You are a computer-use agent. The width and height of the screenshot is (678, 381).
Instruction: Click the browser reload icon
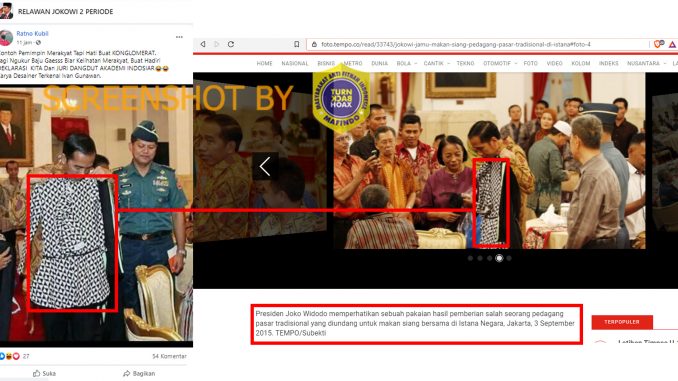pos(231,44)
